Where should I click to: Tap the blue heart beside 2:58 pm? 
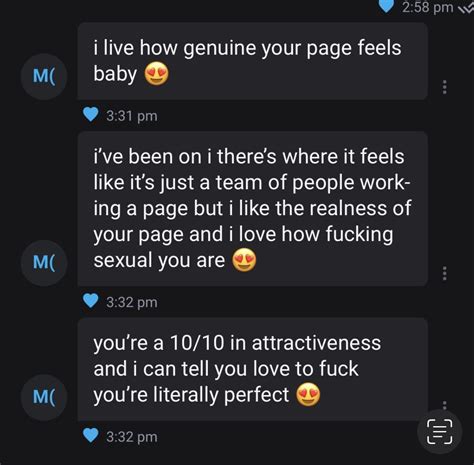pos(386,6)
